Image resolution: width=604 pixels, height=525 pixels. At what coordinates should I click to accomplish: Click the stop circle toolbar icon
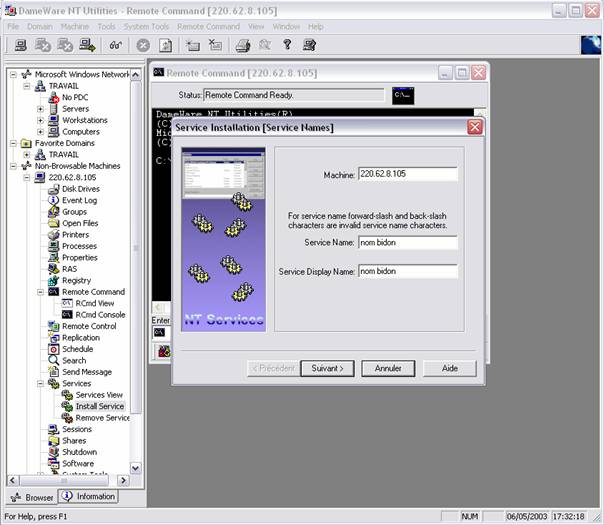143,45
